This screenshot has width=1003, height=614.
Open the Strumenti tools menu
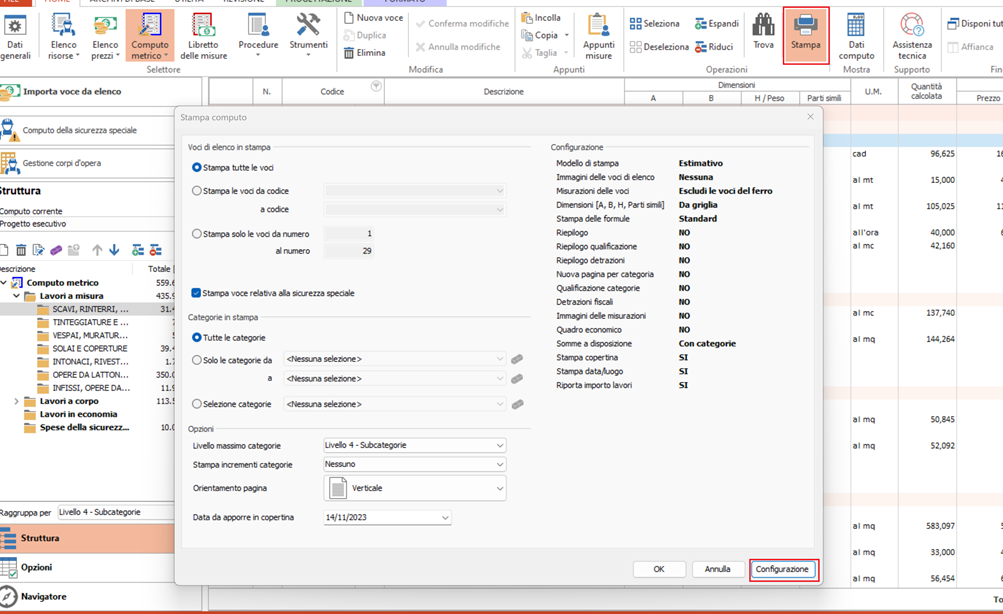tap(308, 37)
